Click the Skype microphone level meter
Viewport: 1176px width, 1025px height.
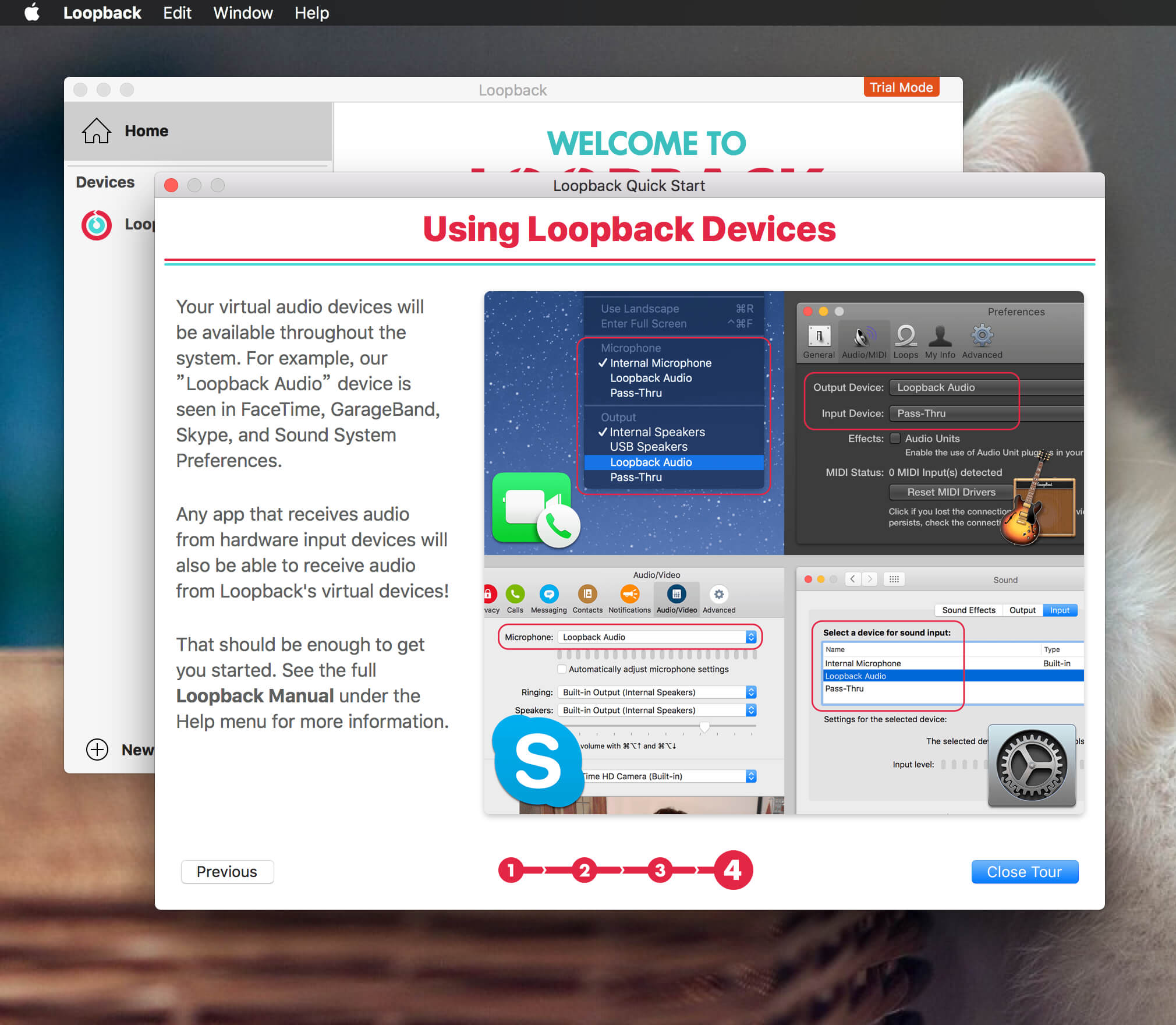click(x=657, y=655)
